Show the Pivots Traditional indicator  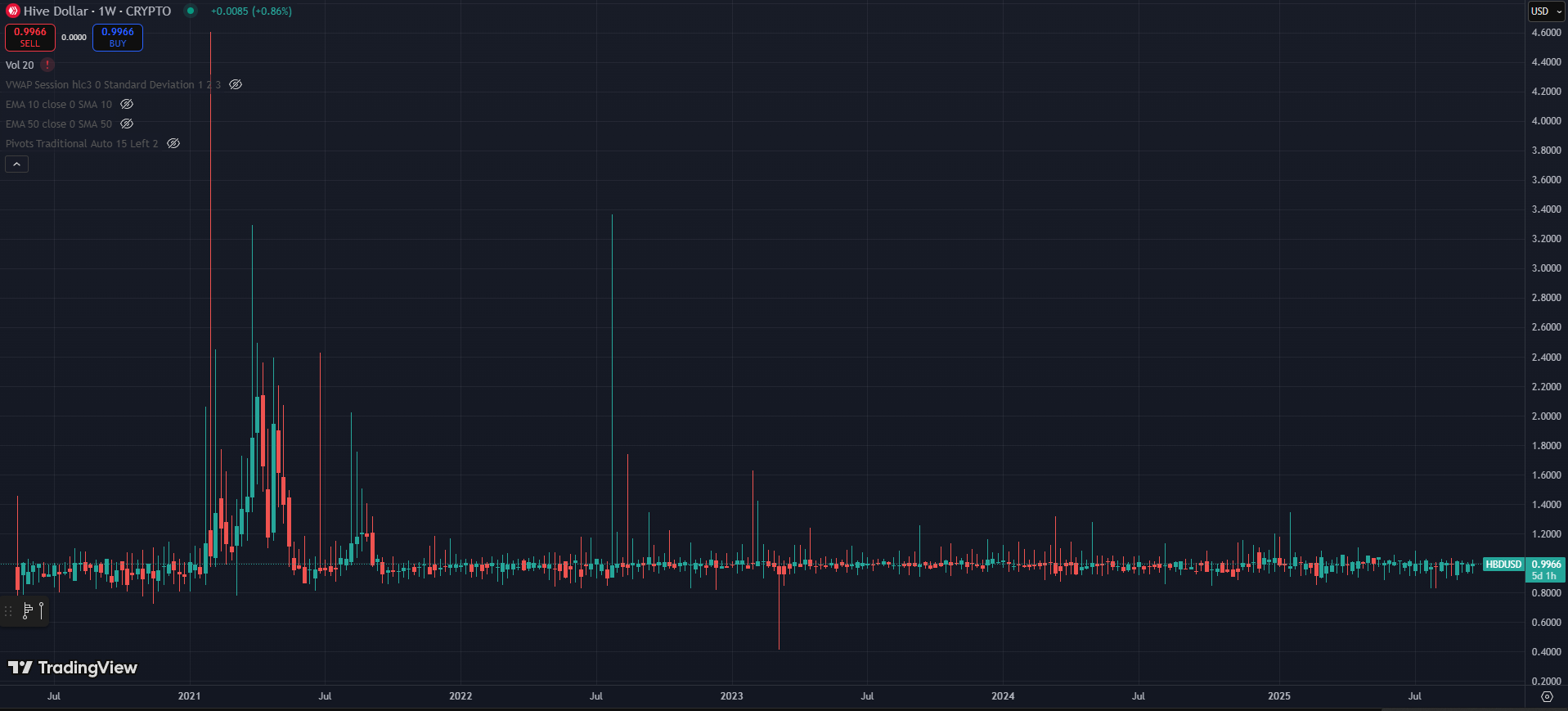(173, 143)
